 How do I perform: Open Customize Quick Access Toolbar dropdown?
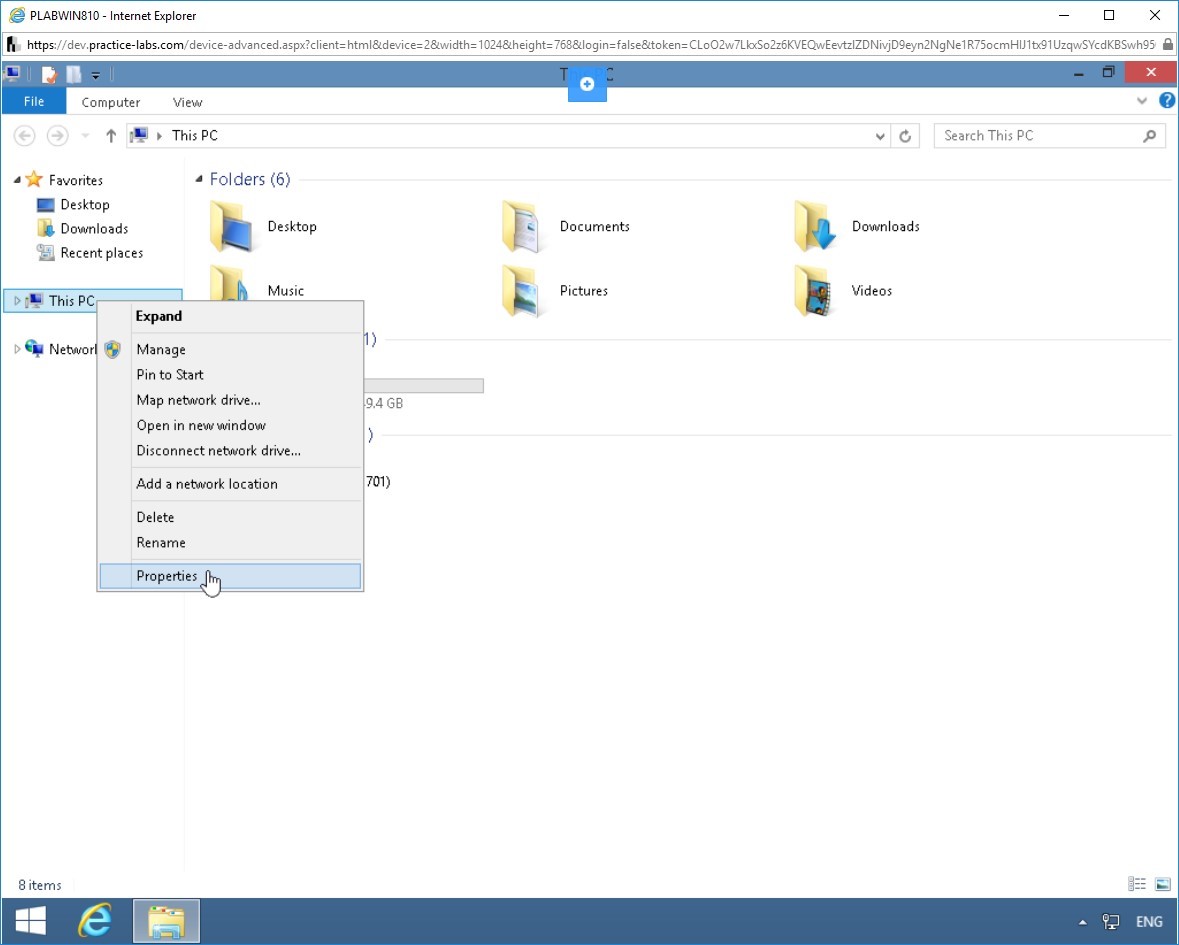[x=95, y=75]
